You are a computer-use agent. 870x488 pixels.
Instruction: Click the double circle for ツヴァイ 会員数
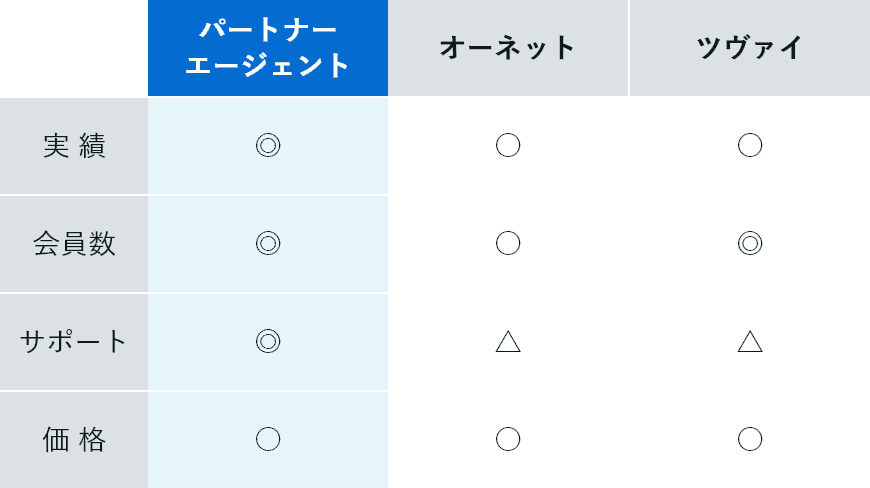750,243
